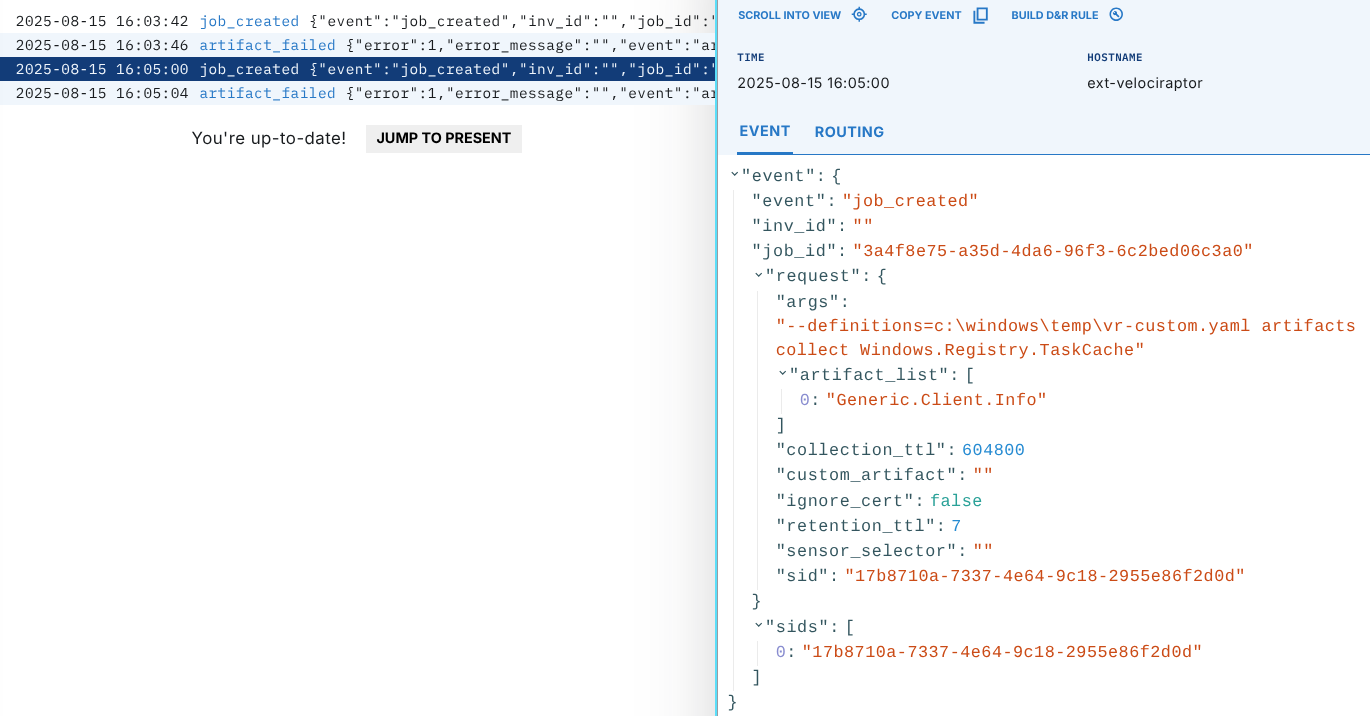
Task: Select the 16:03:42 job_created log row
Action: pos(357,21)
